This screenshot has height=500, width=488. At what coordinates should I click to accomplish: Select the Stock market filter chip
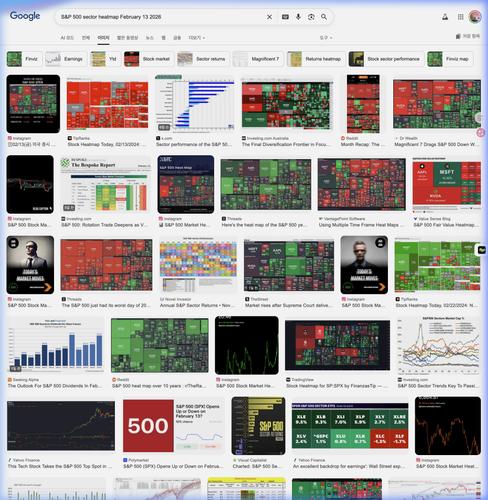point(149,59)
